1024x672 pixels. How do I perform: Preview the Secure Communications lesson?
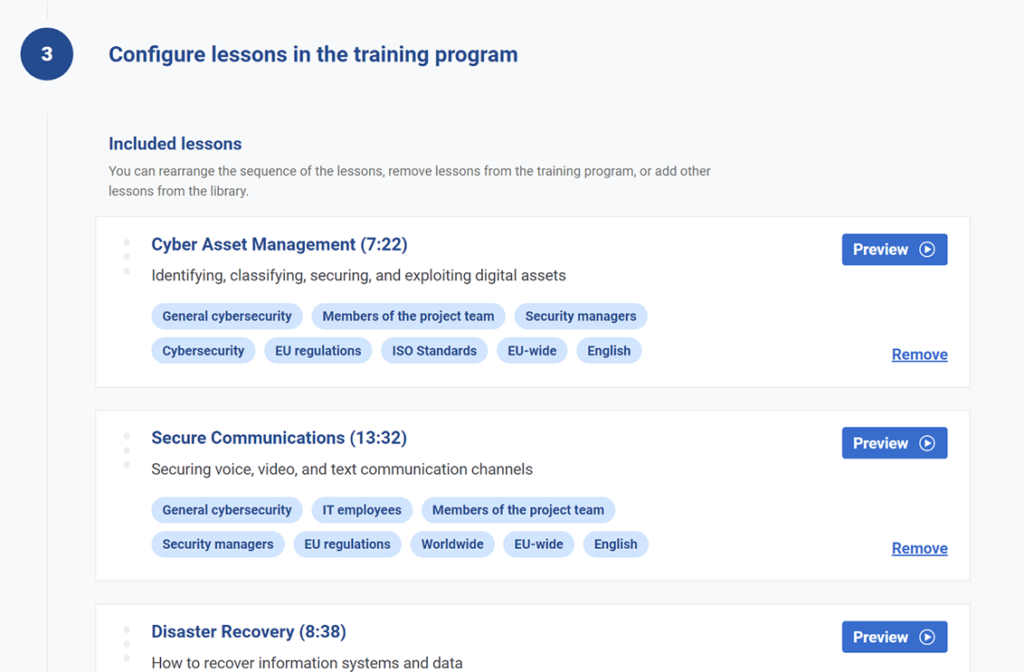tap(894, 442)
